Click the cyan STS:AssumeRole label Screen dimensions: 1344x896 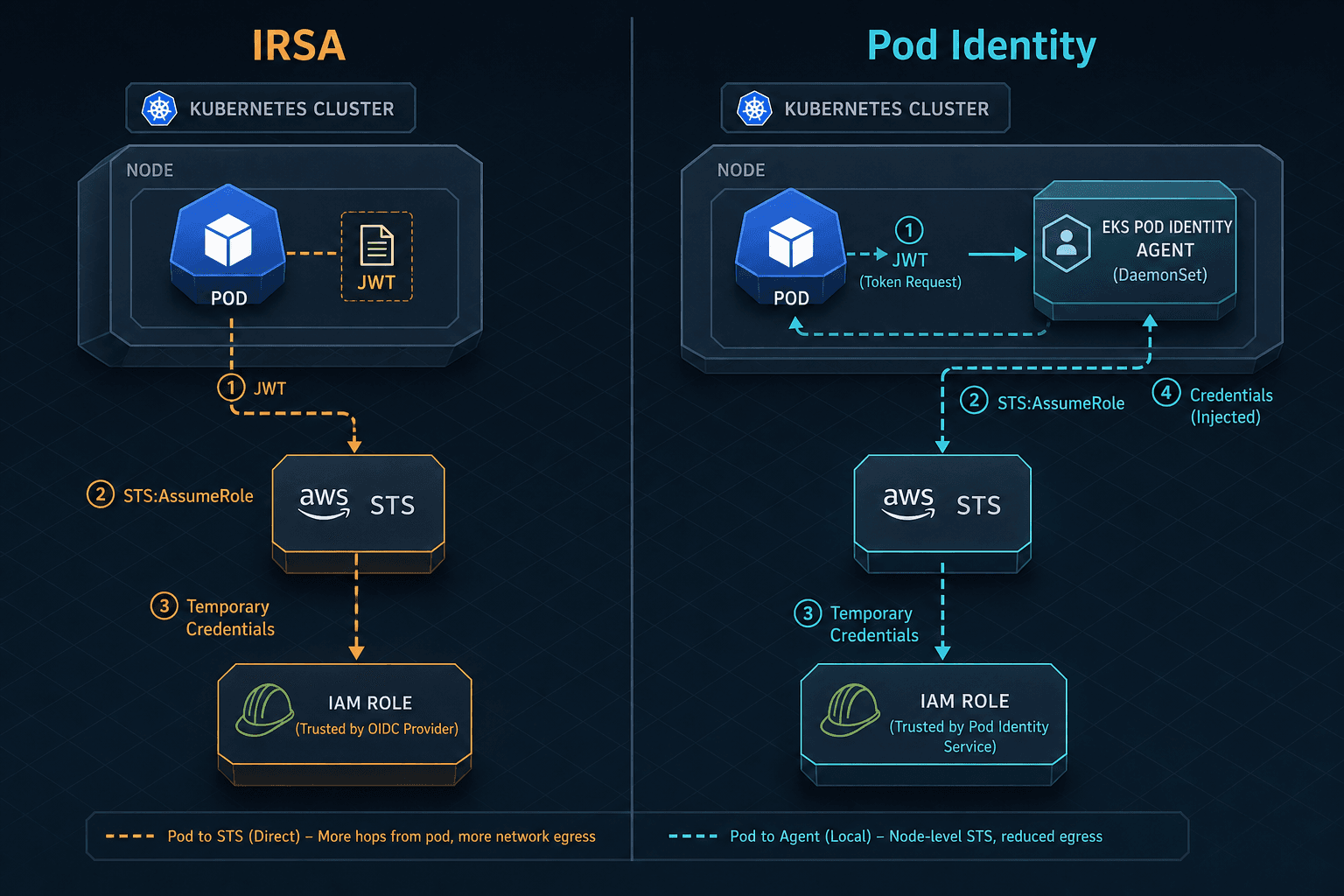click(1060, 403)
